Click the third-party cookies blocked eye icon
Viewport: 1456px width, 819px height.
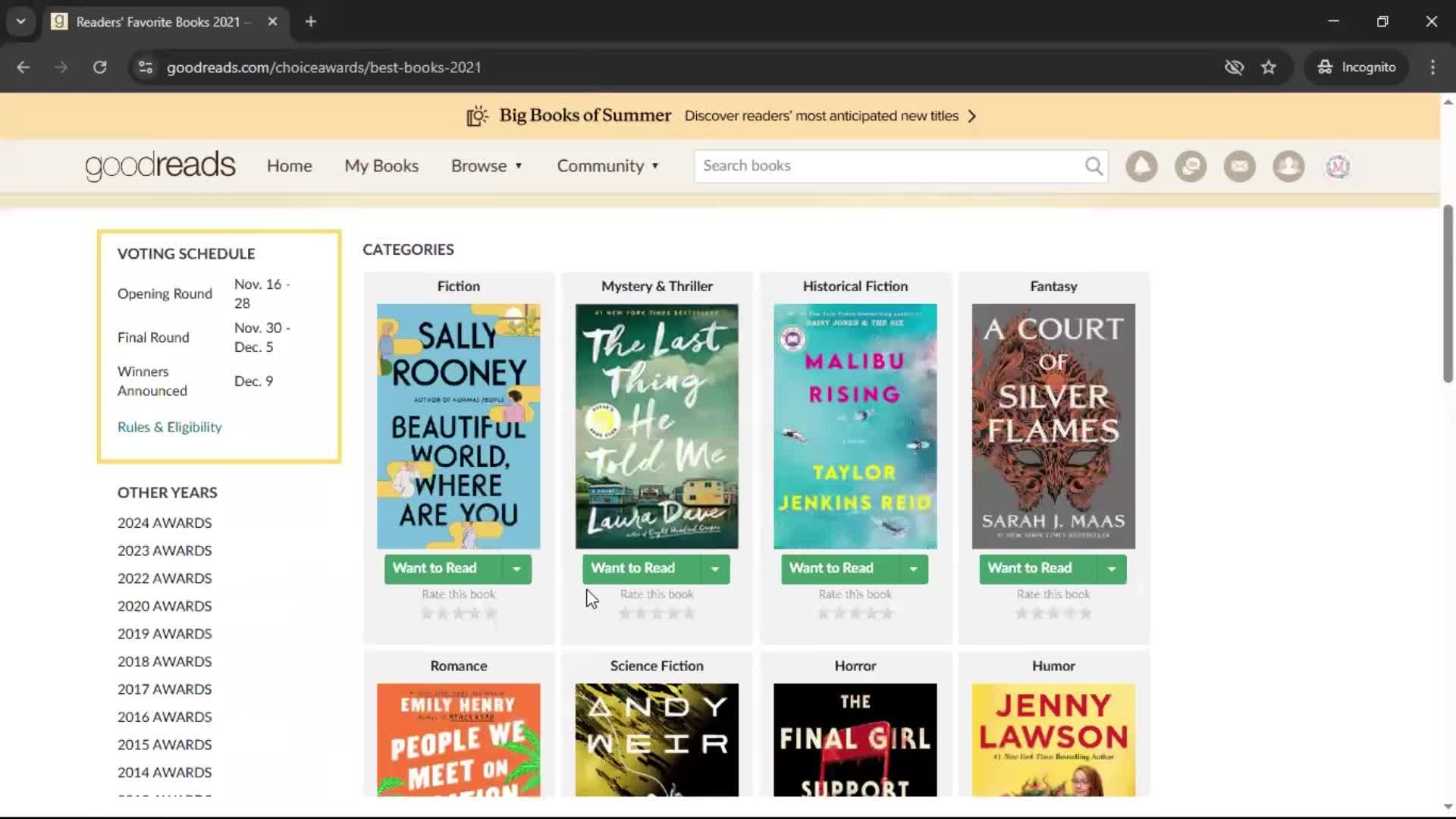[x=1234, y=67]
